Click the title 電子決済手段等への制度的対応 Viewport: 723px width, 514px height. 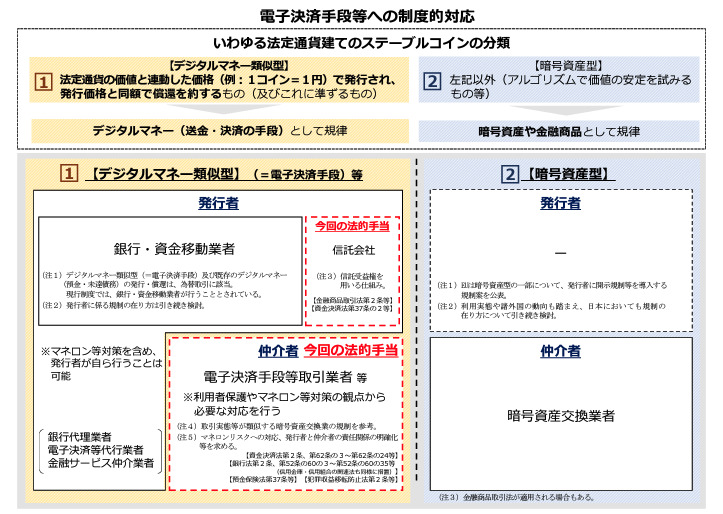(x=367, y=17)
